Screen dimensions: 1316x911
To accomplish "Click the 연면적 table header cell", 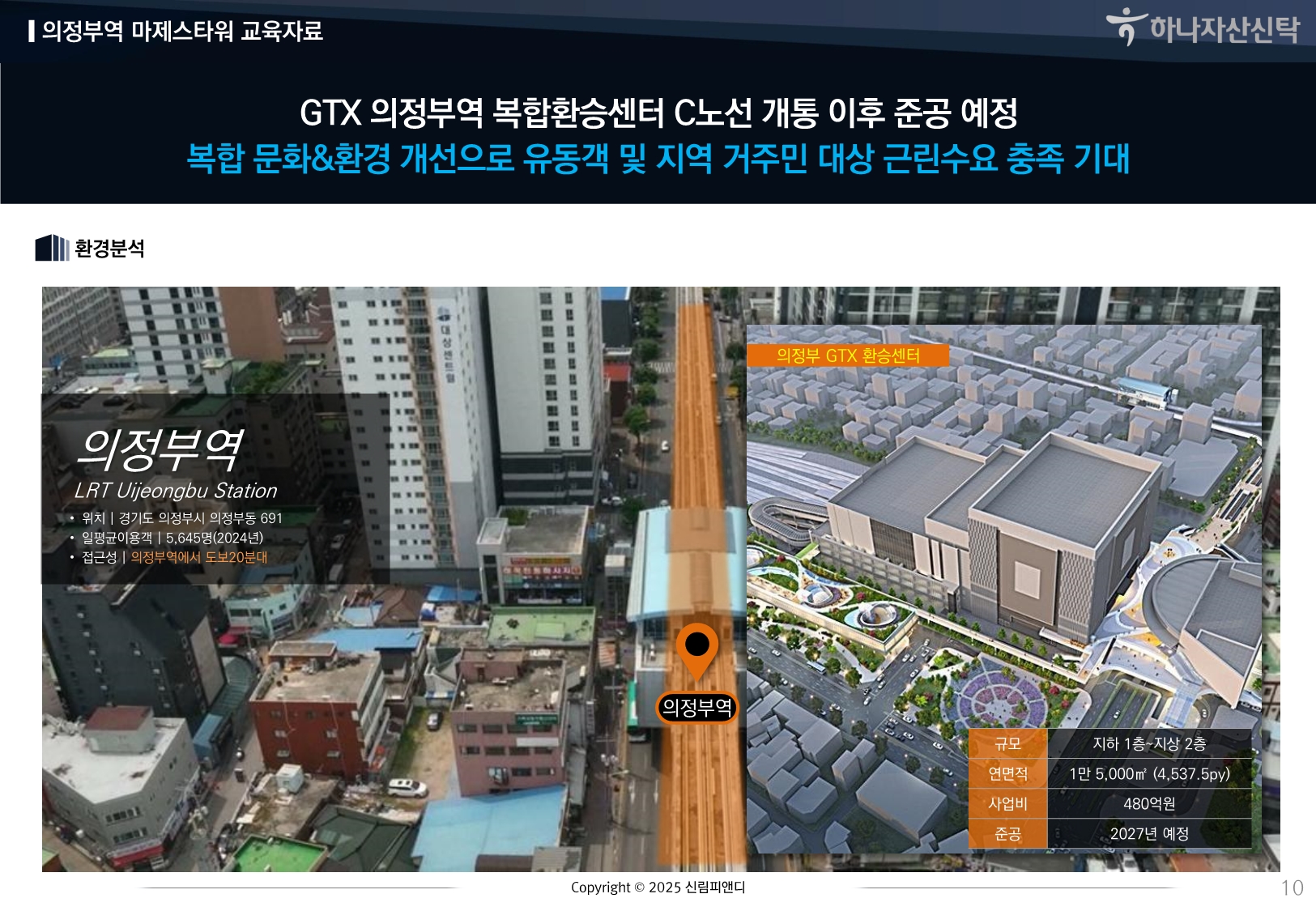I will 1008,774.
